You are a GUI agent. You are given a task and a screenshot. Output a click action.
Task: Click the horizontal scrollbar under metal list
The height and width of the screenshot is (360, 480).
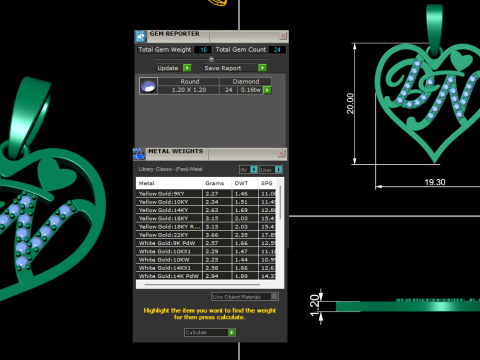point(202,285)
